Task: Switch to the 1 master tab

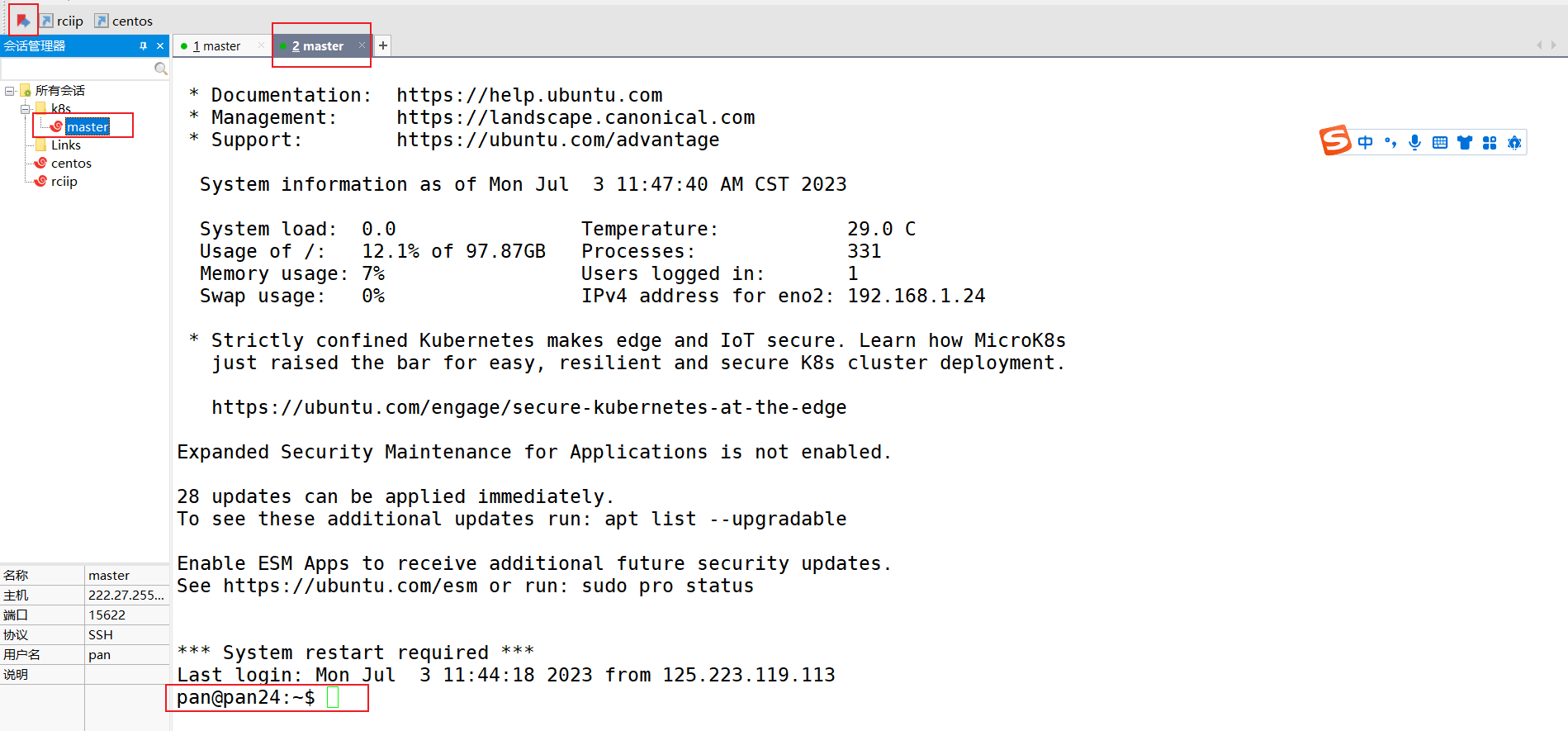Action: 216,46
